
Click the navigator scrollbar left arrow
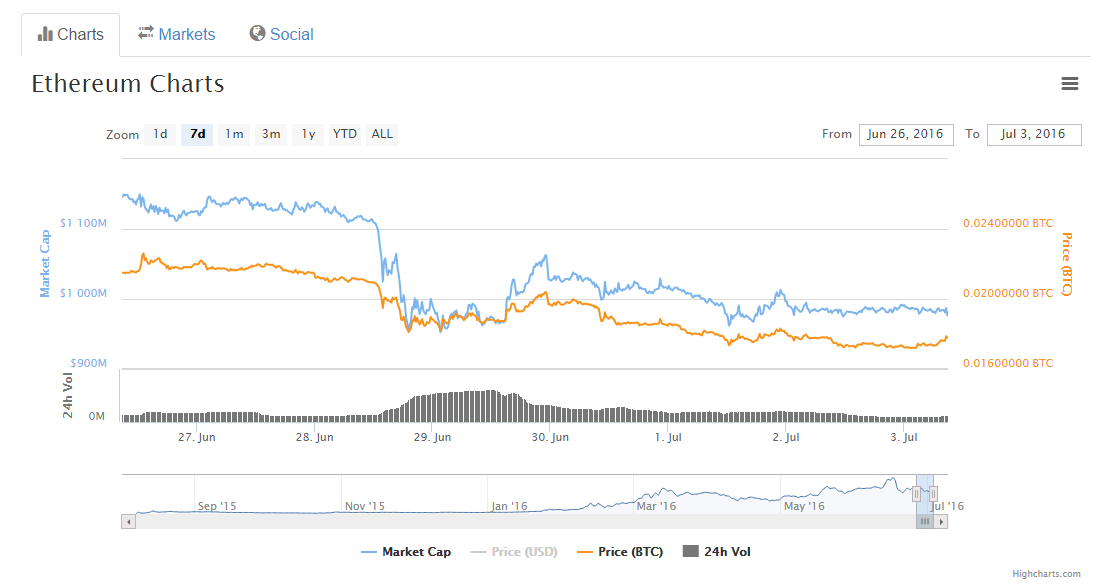click(x=128, y=521)
